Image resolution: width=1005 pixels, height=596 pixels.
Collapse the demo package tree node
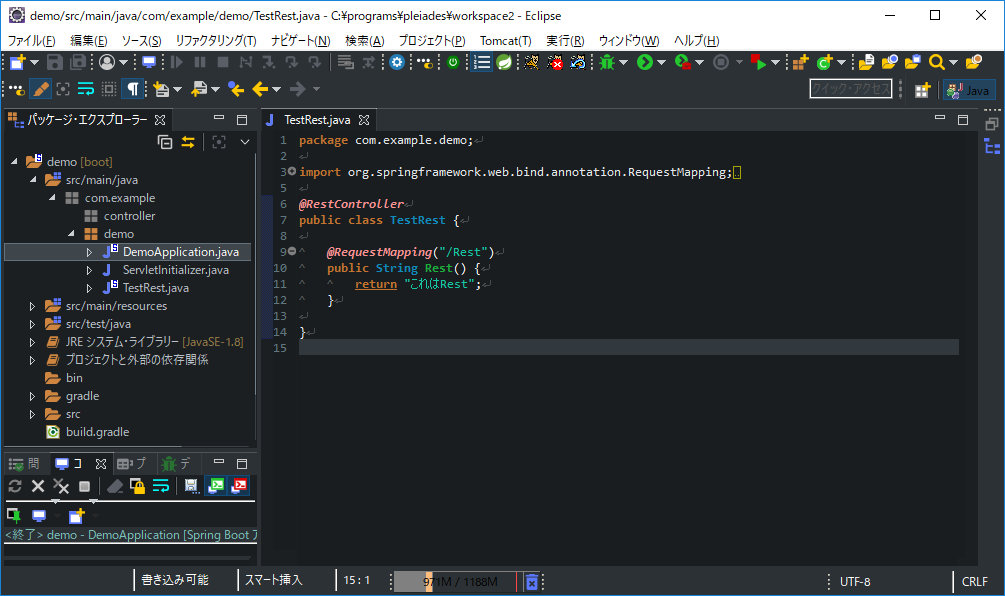pyautogui.click(x=71, y=234)
